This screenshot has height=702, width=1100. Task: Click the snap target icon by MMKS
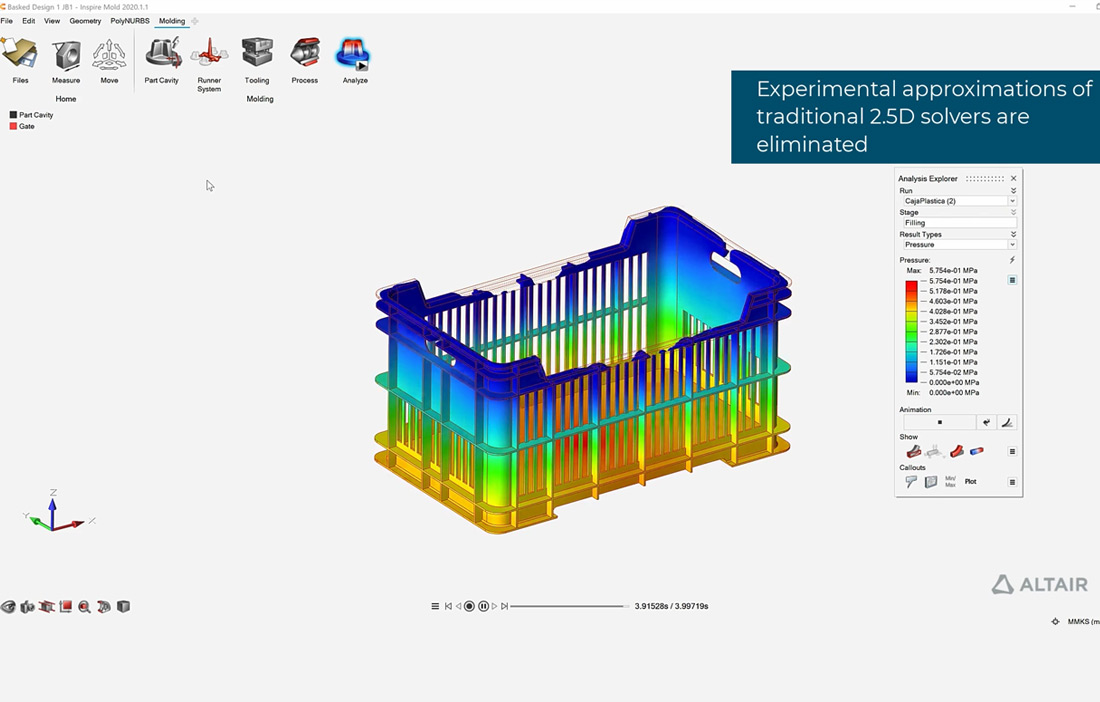(x=1055, y=621)
